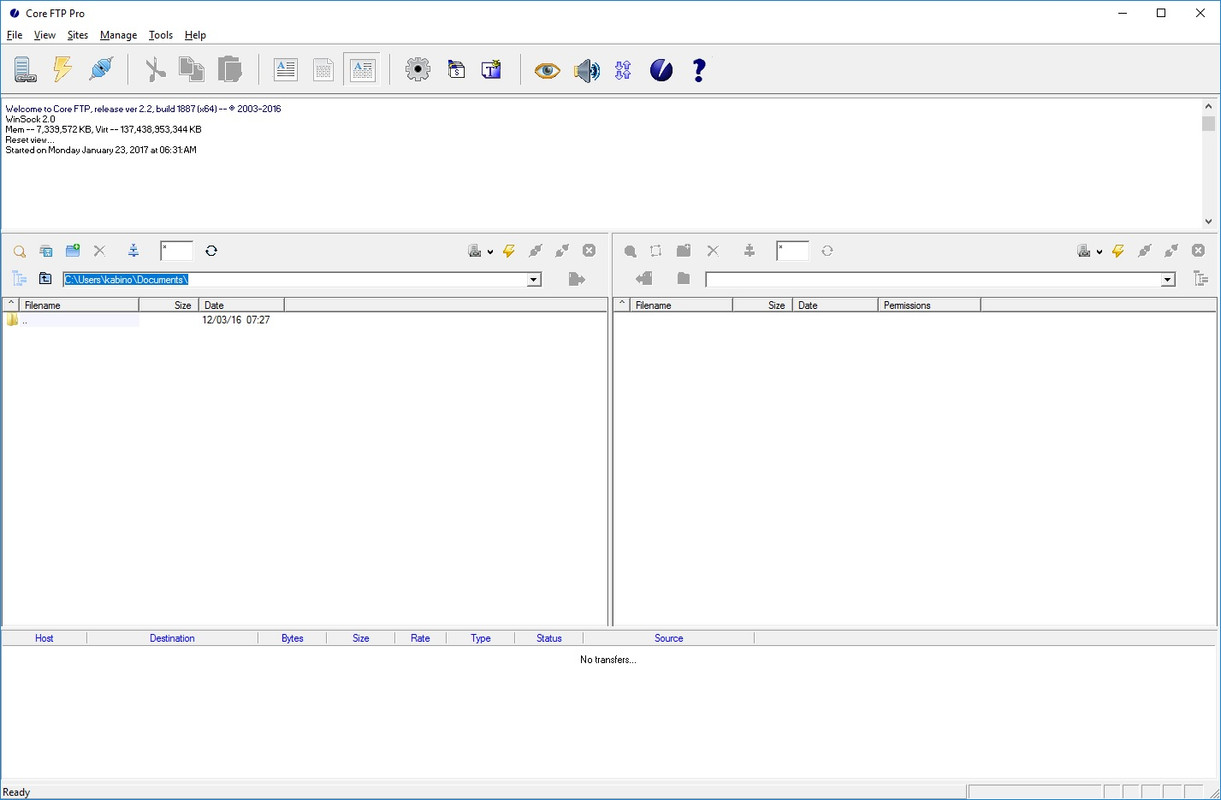Viewport: 1221px width, 800px height.
Task: Open the Manage menu
Action: (x=118, y=35)
